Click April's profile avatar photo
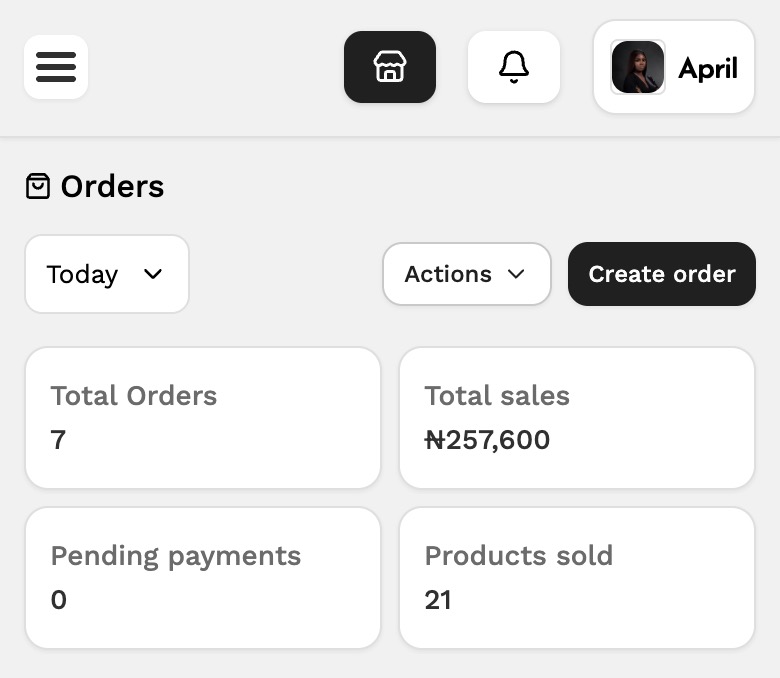The height and width of the screenshot is (678, 780). click(x=638, y=67)
